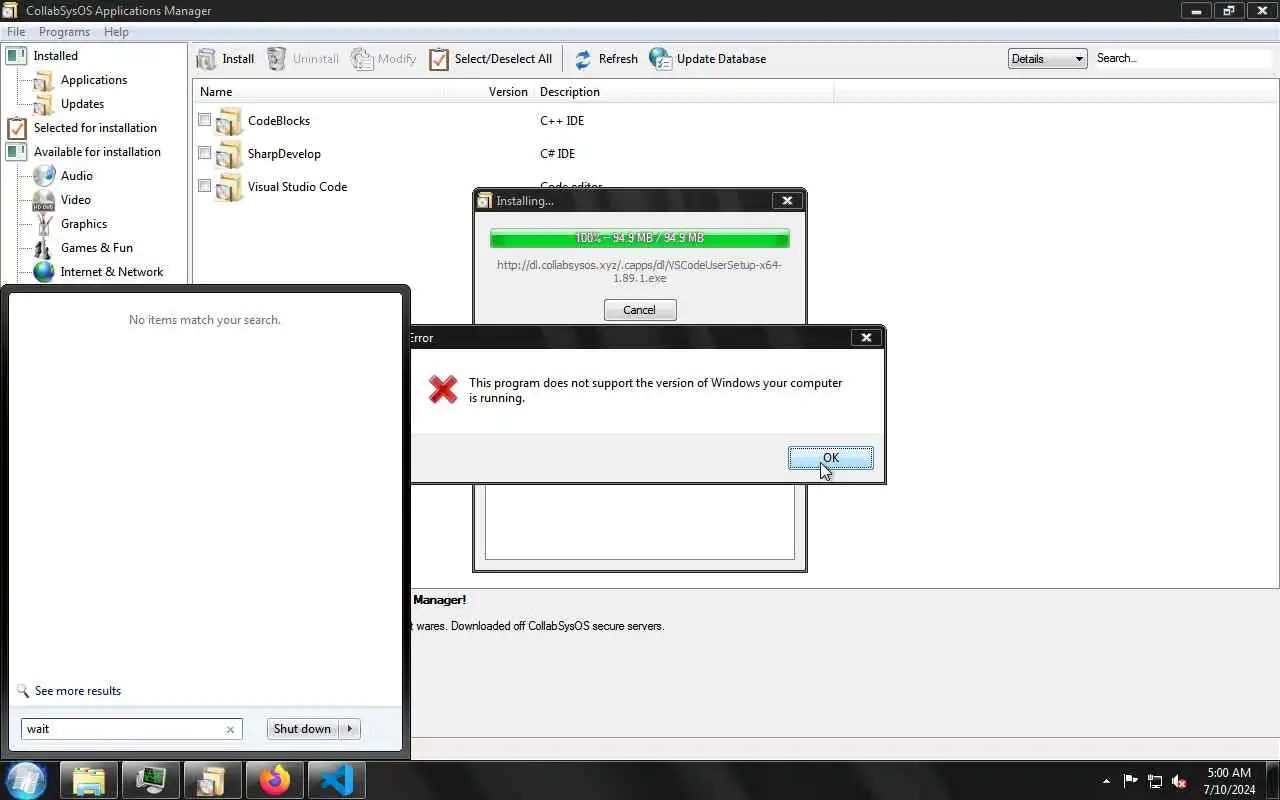Select the SharpDevelop entry name
Screen dimensions: 1280x800
284,154
